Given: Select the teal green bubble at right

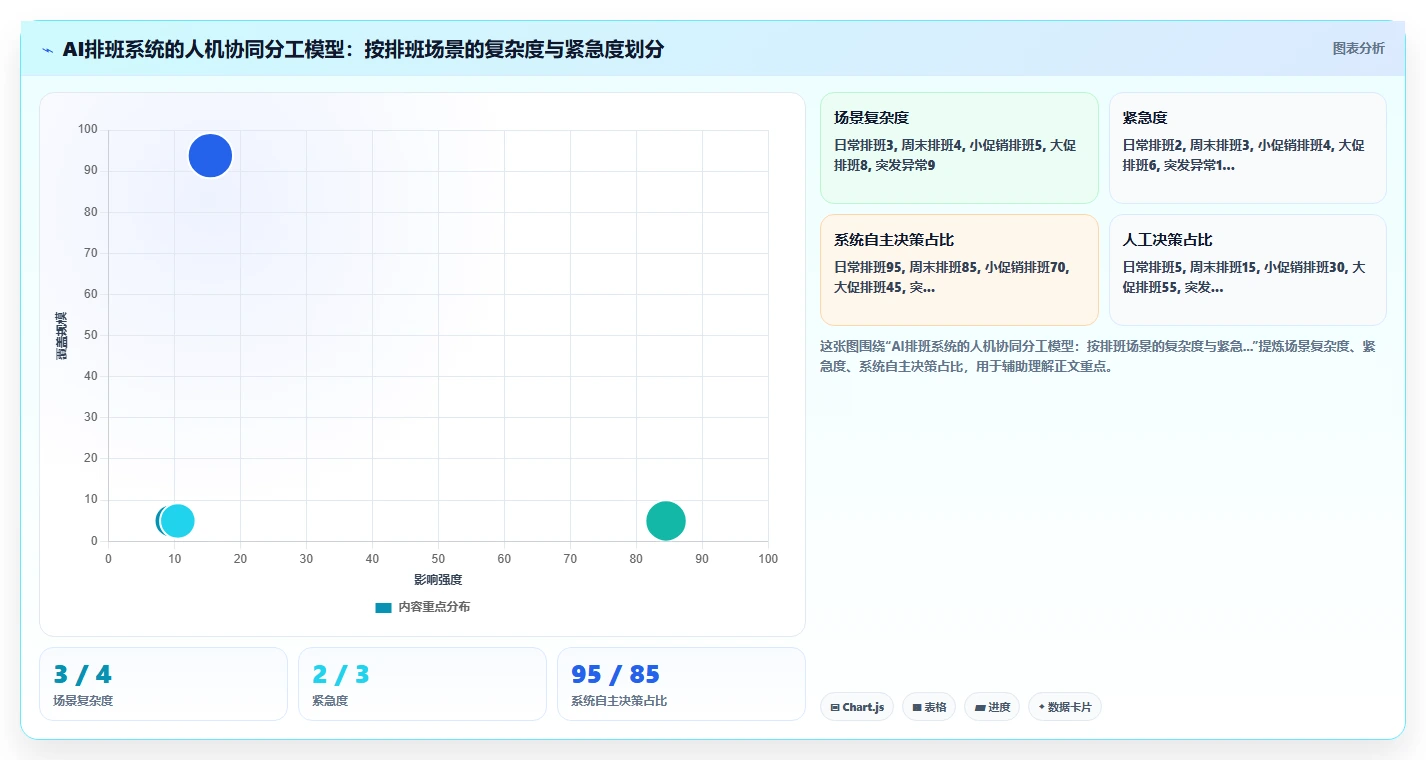Looking at the screenshot, I should pos(665,520).
